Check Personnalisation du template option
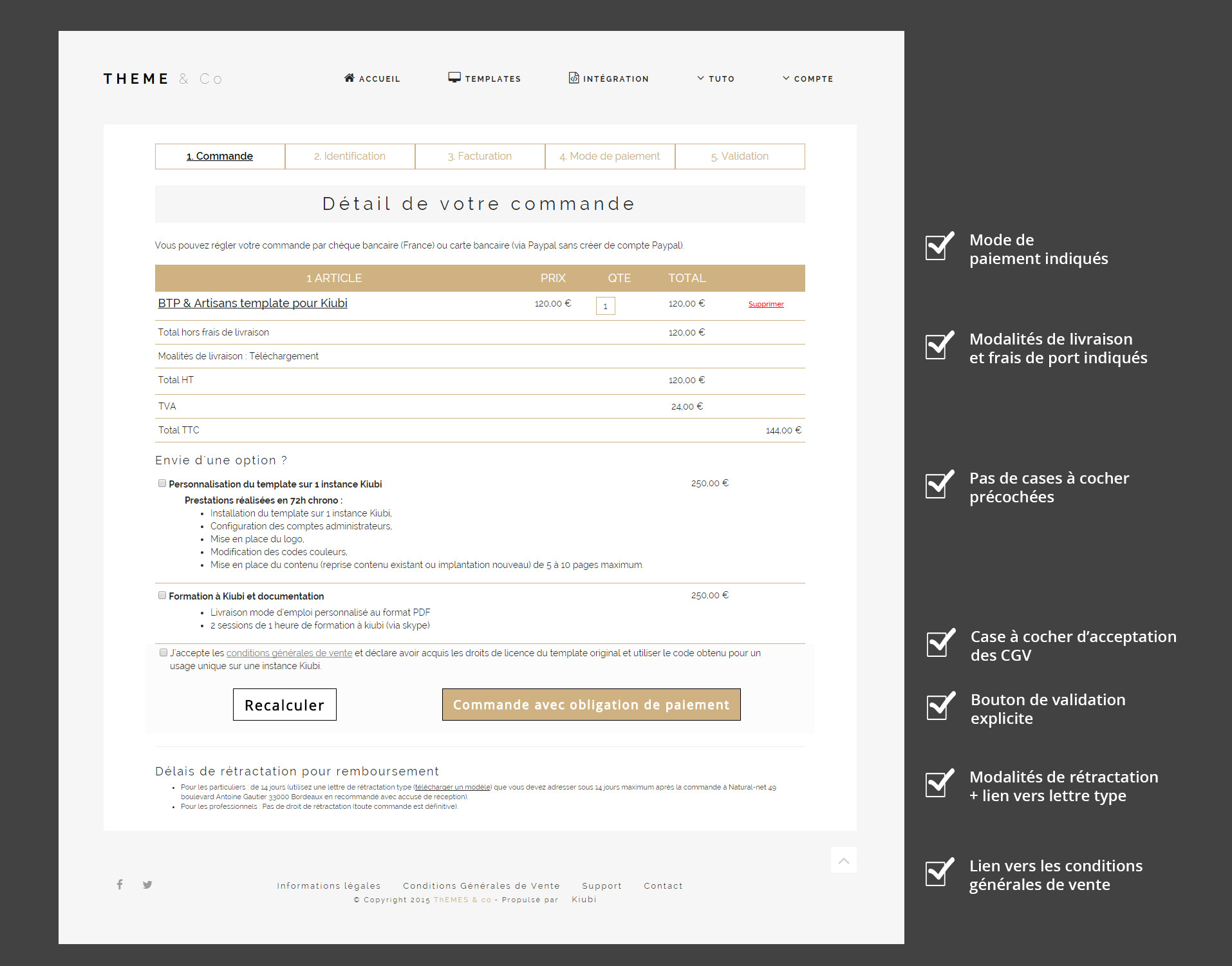The image size is (1232, 966). [x=162, y=483]
